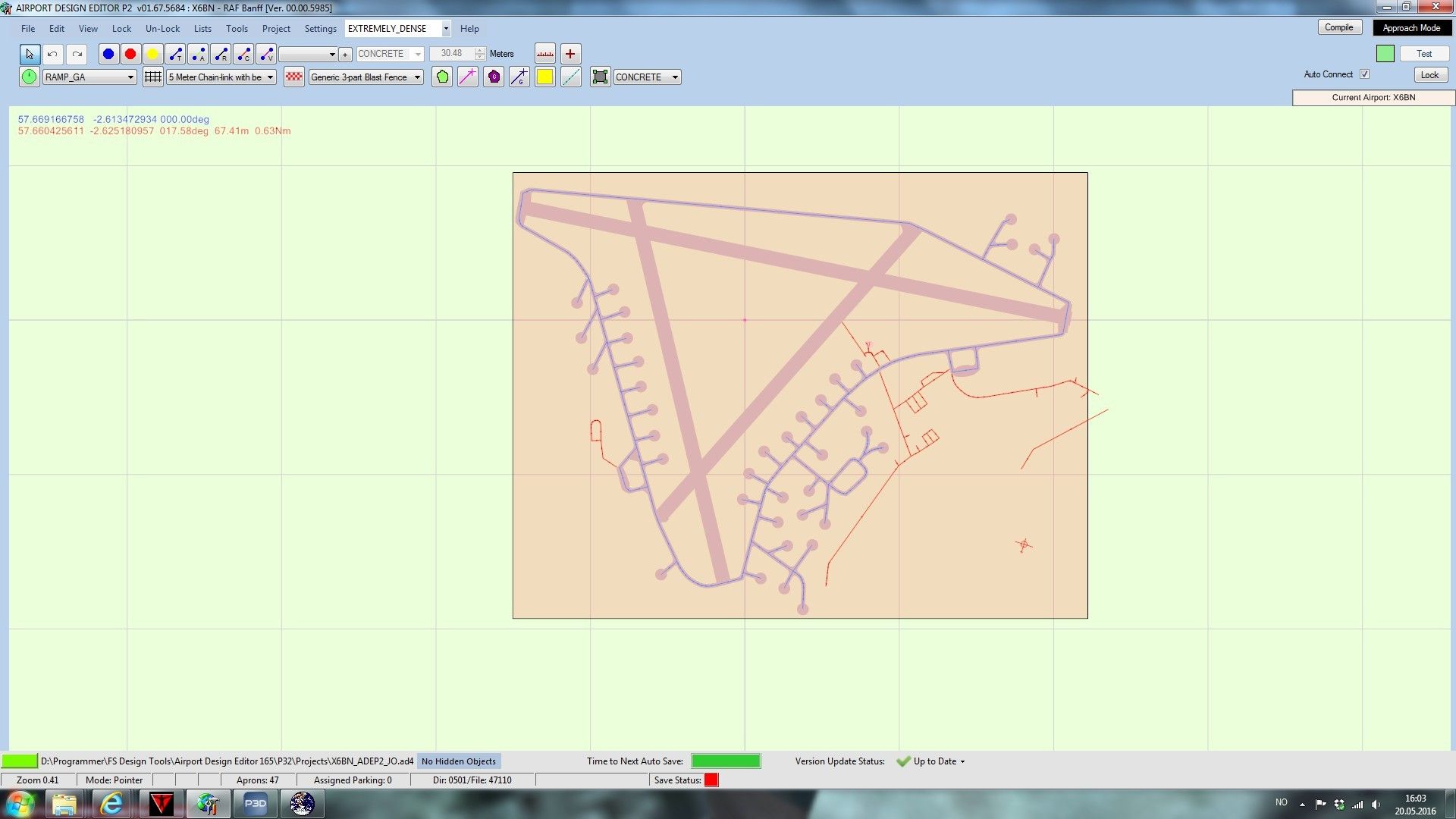1456x819 pixels.
Task: Click the Current Airport: X6BN label
Action: click(x=1373, y=97)
